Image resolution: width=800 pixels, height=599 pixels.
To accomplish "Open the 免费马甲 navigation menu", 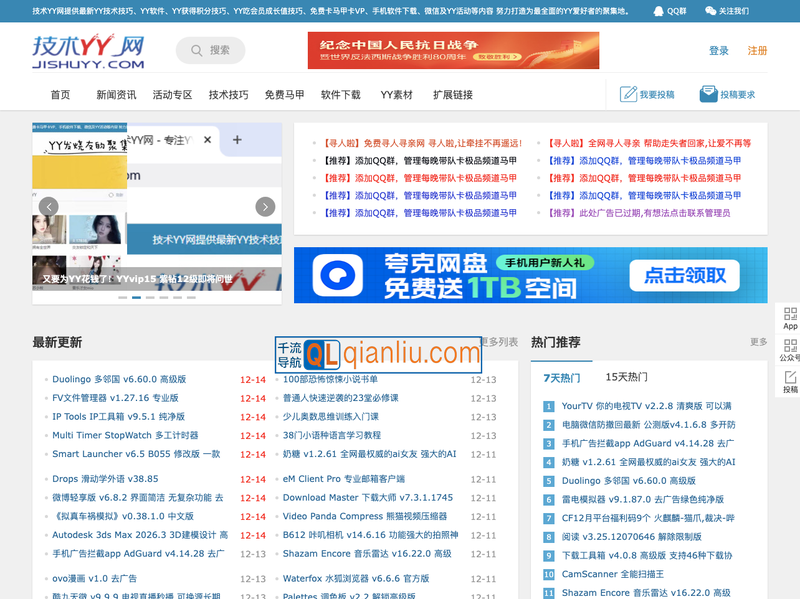I will click(284, 95).
